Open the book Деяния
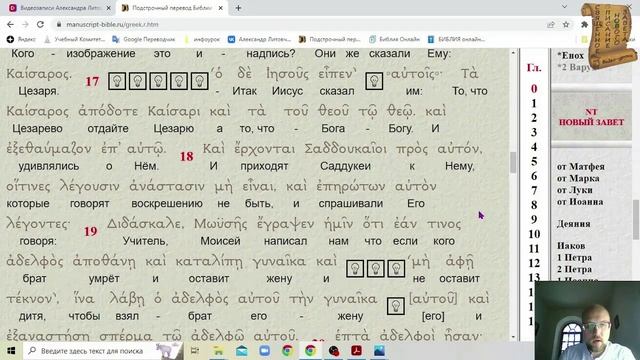The image size is (640, 360). 573,224
